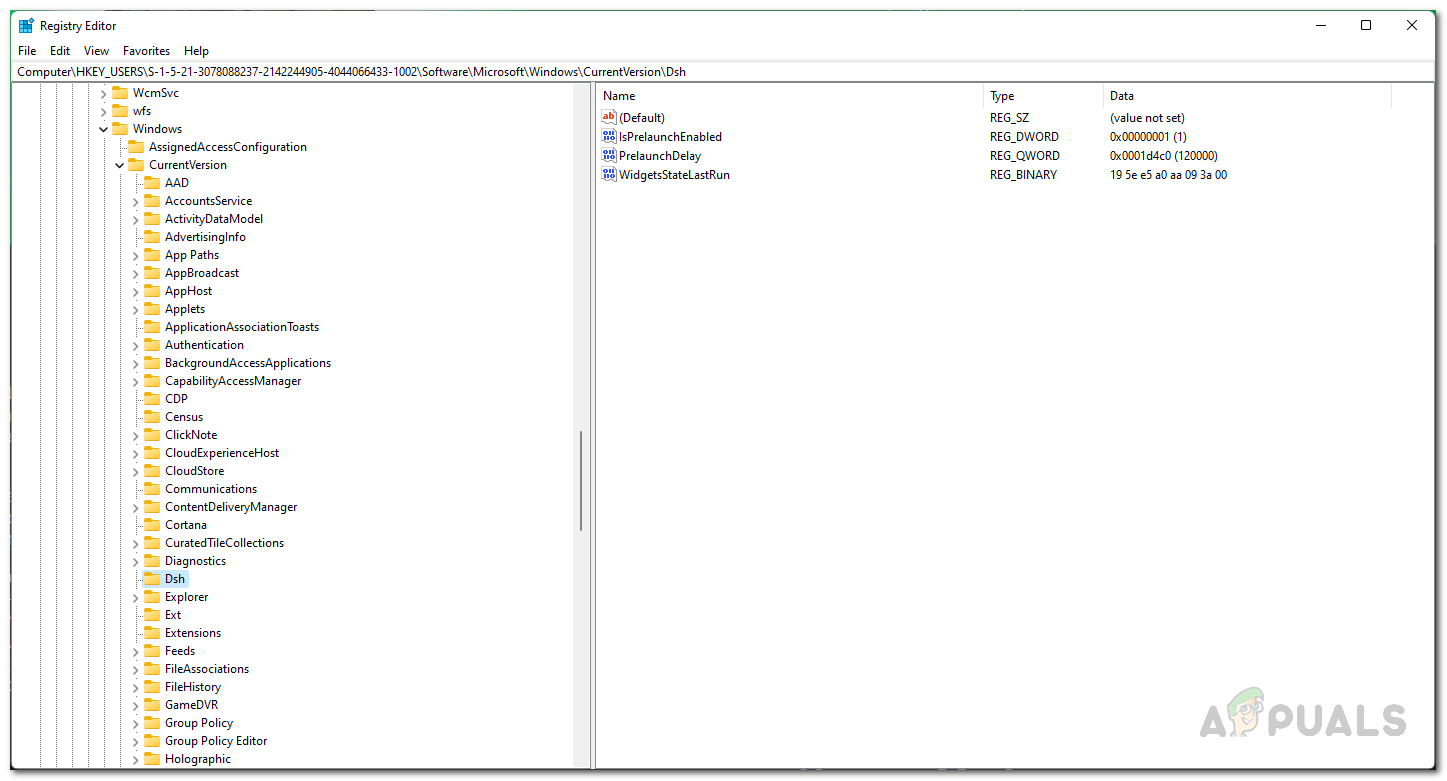Select the CuratedTileCollections key

coord(224,543)
